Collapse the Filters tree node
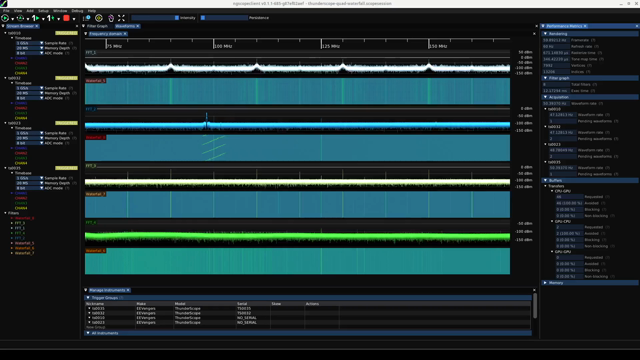Image resolution: width=640 pixels, height=360 pixels. pos(6,213)
